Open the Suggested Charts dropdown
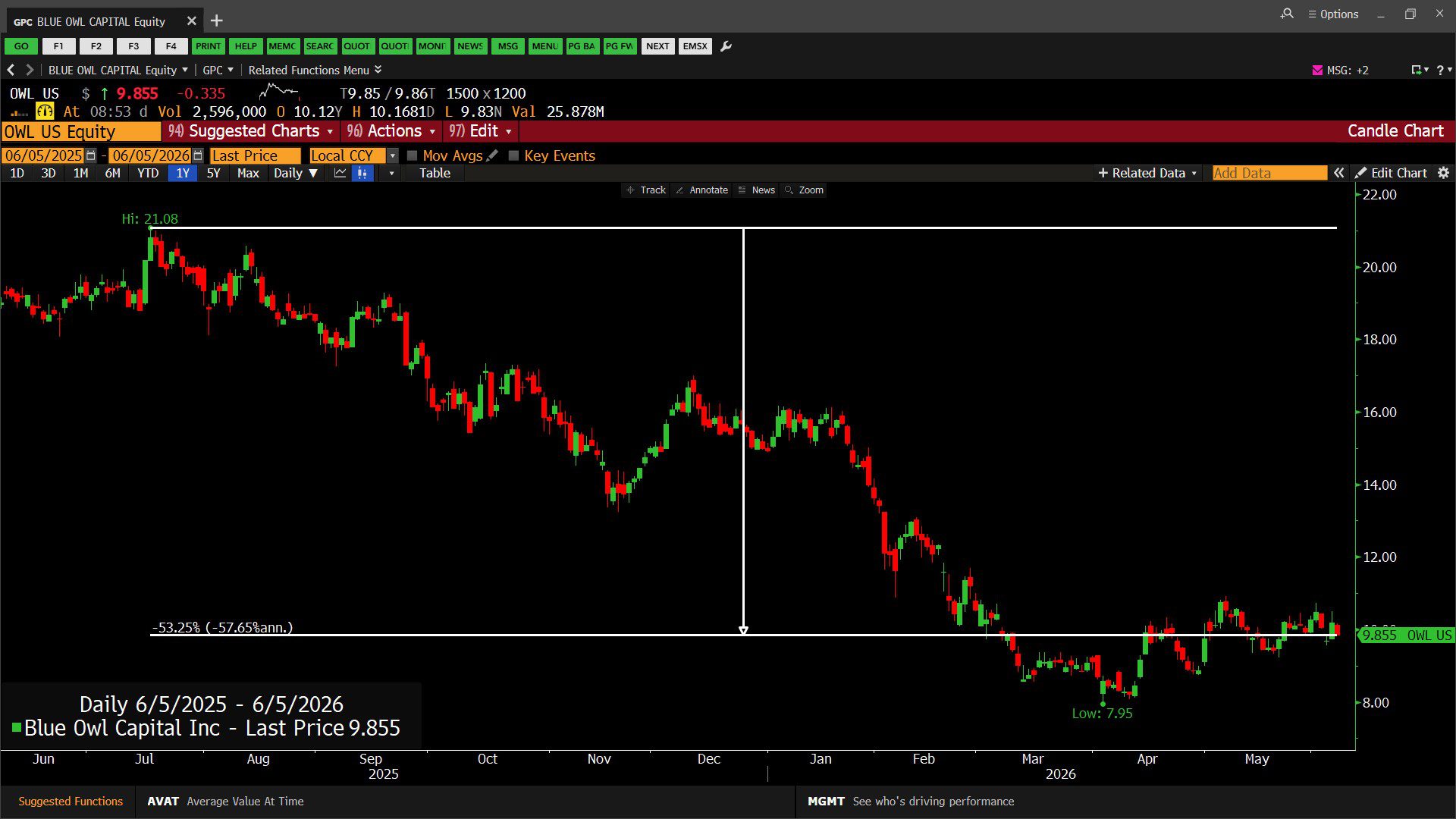 [250, 131]
